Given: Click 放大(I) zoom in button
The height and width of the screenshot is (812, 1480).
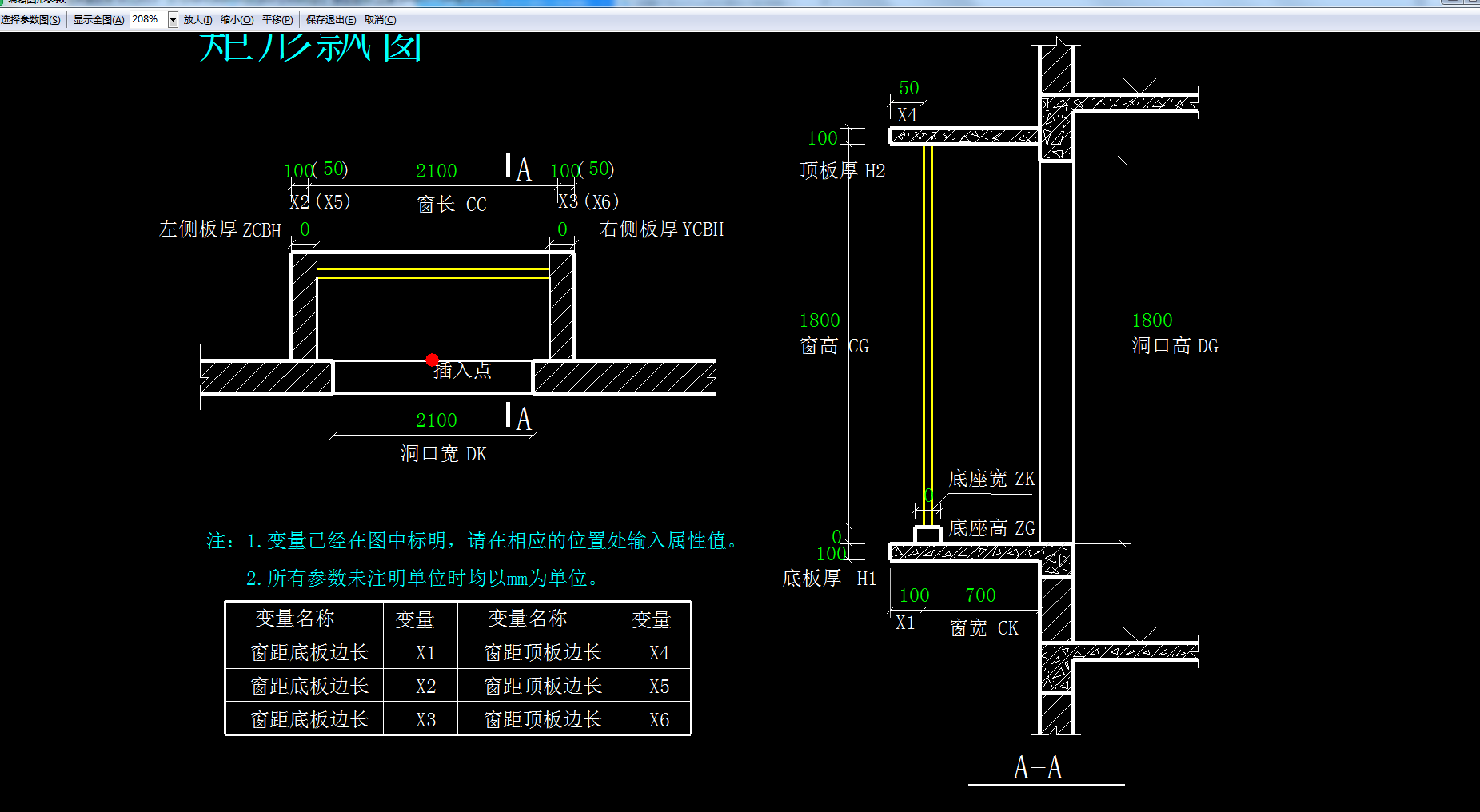Looking at the screenshot, I should (197, 20).
